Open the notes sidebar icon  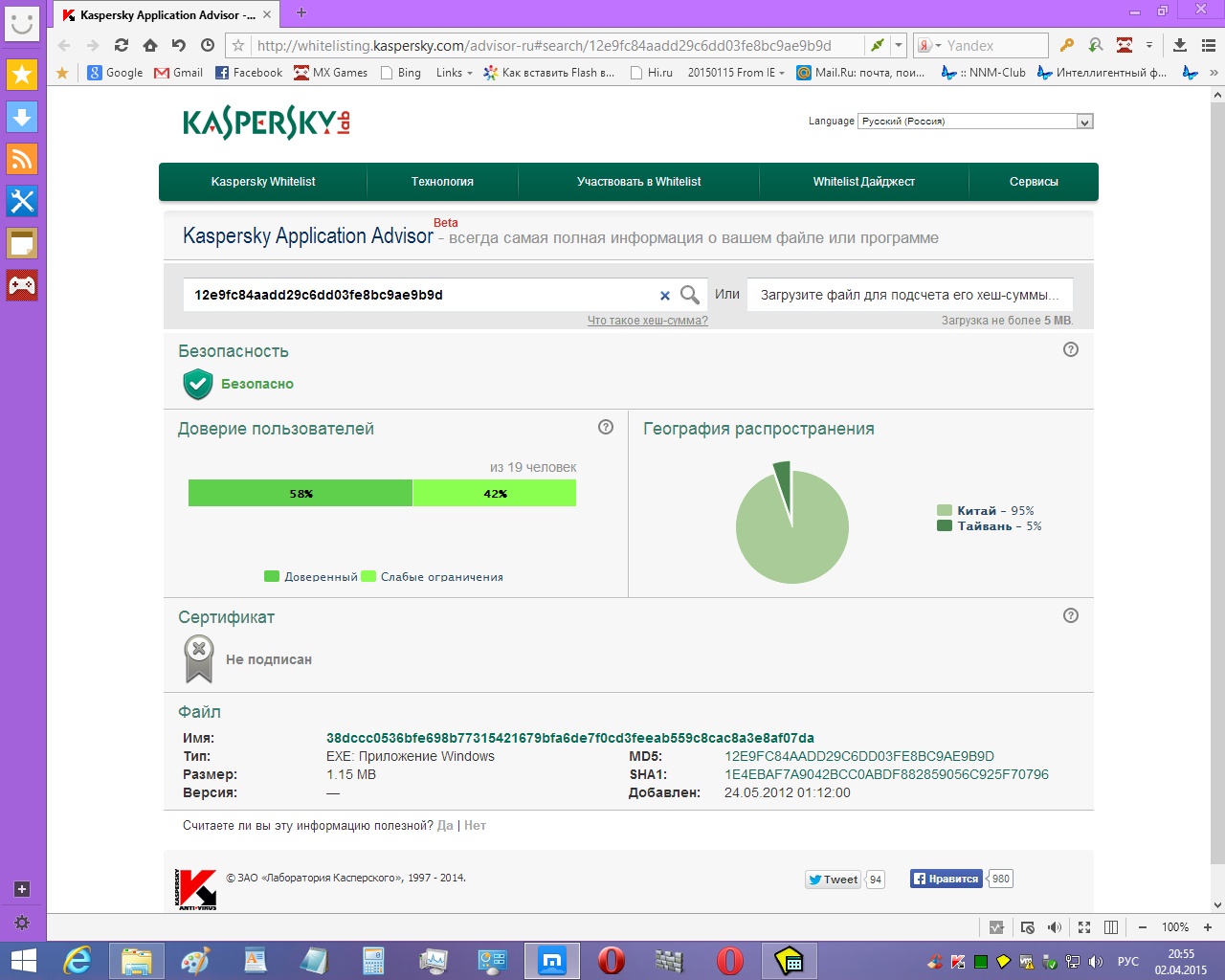pos(22,243)
